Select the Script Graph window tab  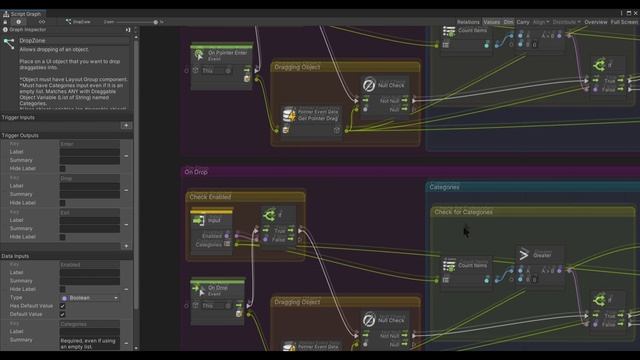tap(22, 14)
